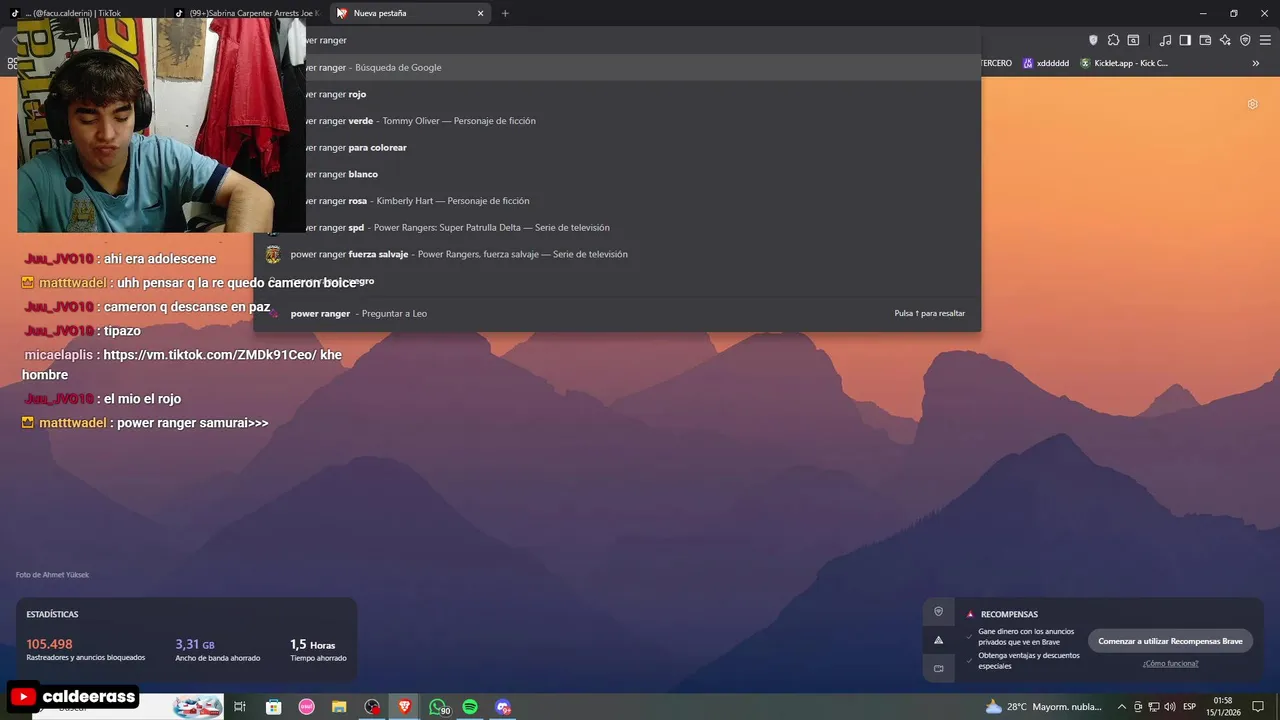This screenshot has height=720, width=1280.
Task: Open the Brave VPN shield icon
Action: [1245, 40]
